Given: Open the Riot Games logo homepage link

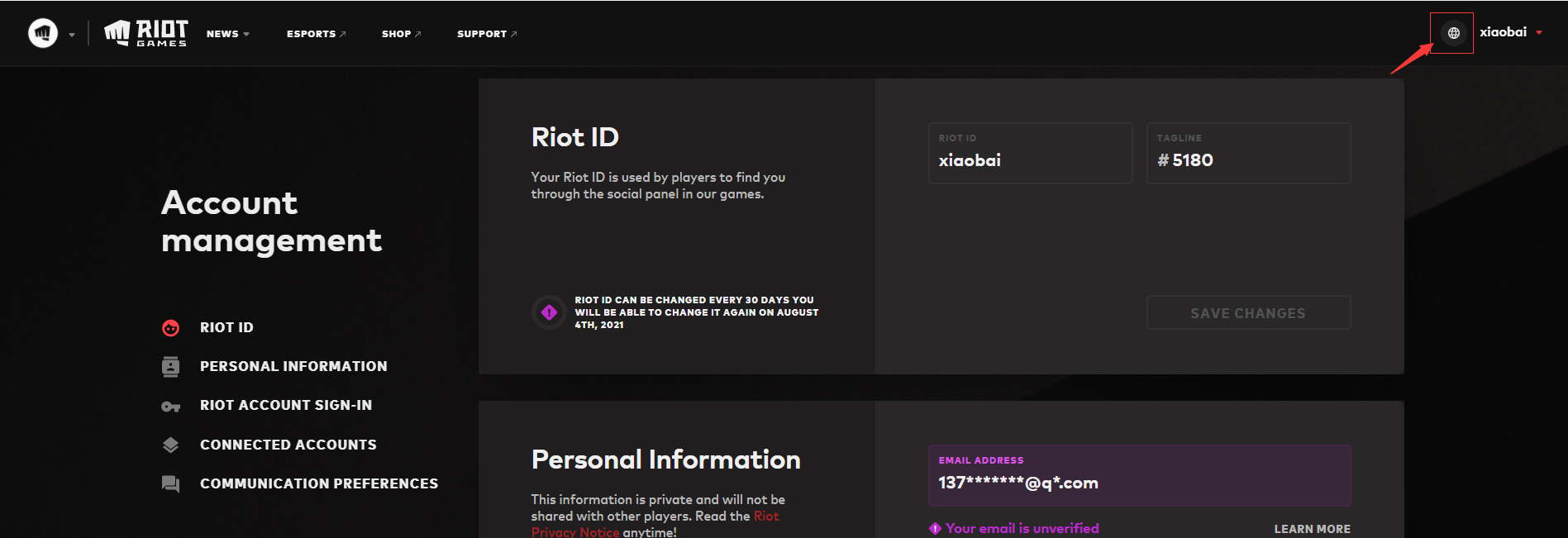Looking at the screenshot, I should pyautogui.click(x=145, y=33).
